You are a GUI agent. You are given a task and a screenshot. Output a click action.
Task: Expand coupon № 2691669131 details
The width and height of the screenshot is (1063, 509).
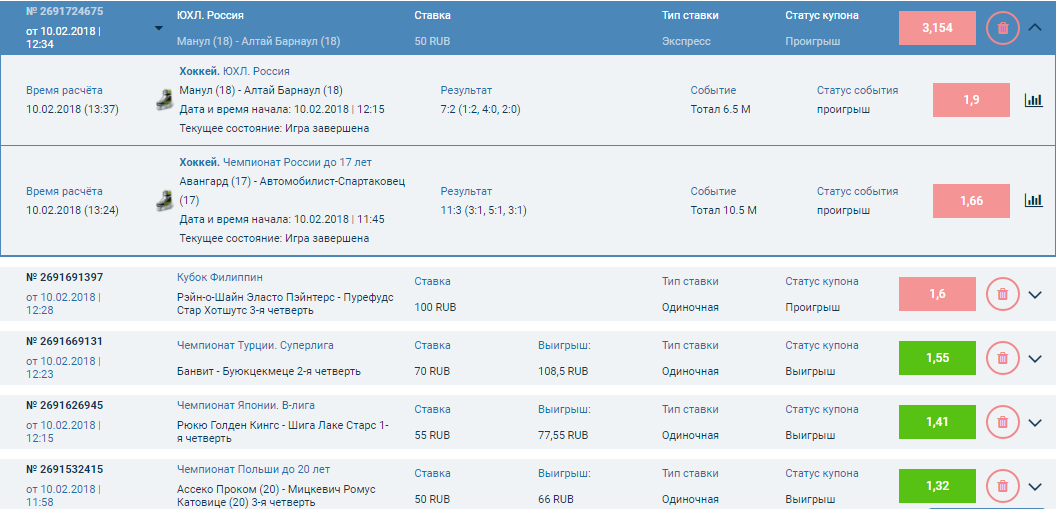click(x=1035, y=359)
